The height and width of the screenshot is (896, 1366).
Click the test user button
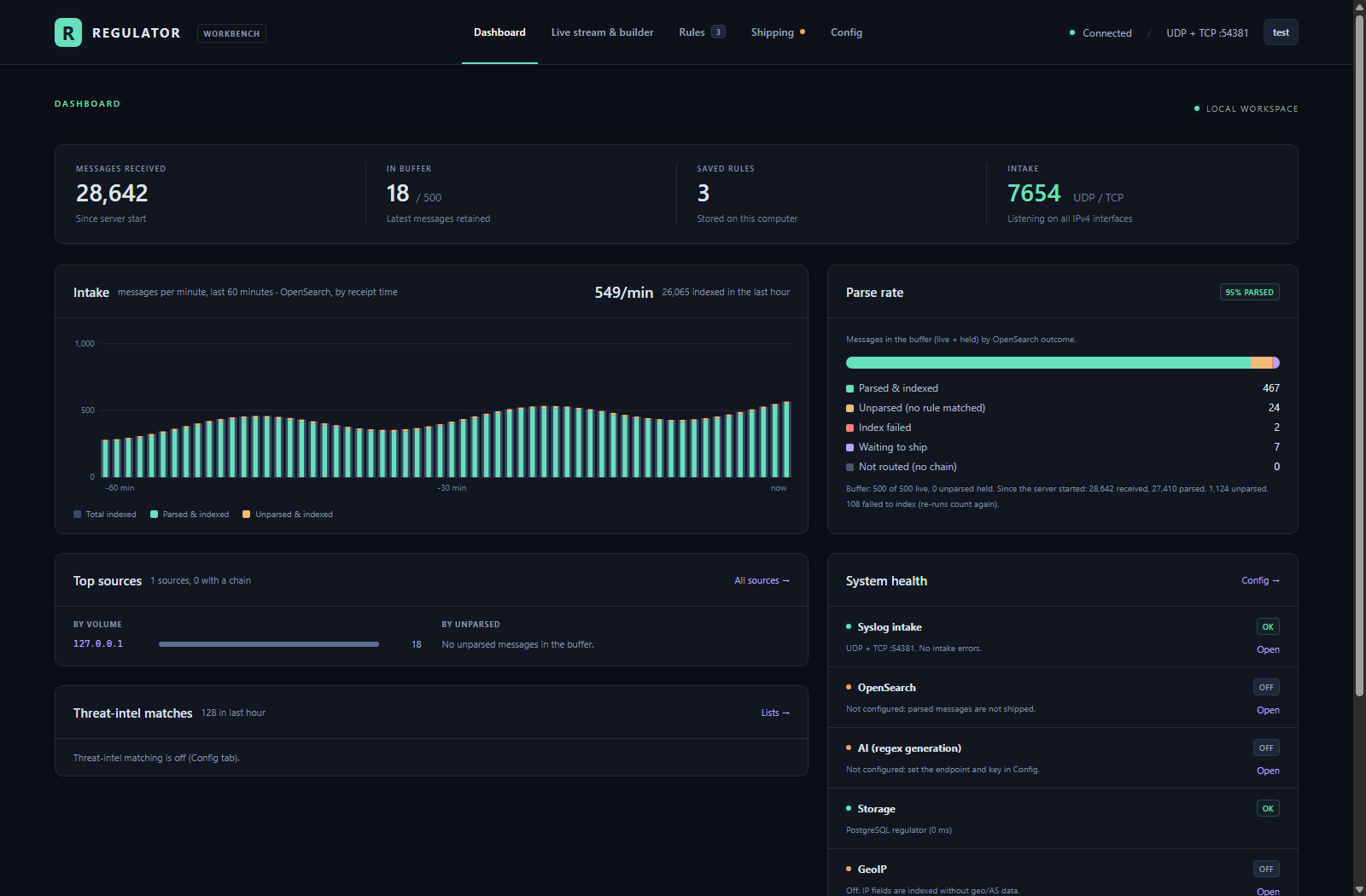[1281, 32]
